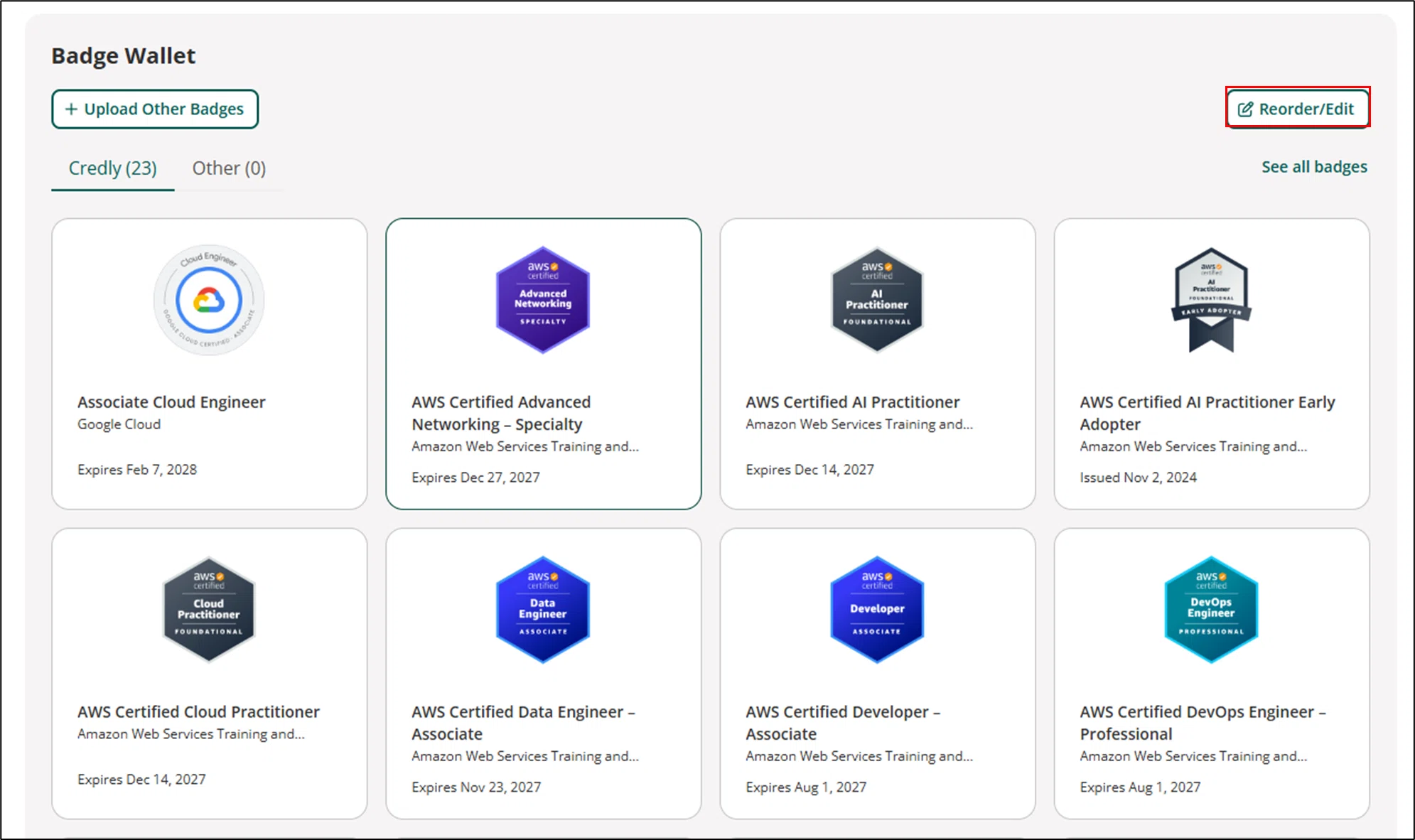Screen dimensions: 1415x840
Task: Click issuer text under DevOps Engineer – Professional
Action: 1193,756
